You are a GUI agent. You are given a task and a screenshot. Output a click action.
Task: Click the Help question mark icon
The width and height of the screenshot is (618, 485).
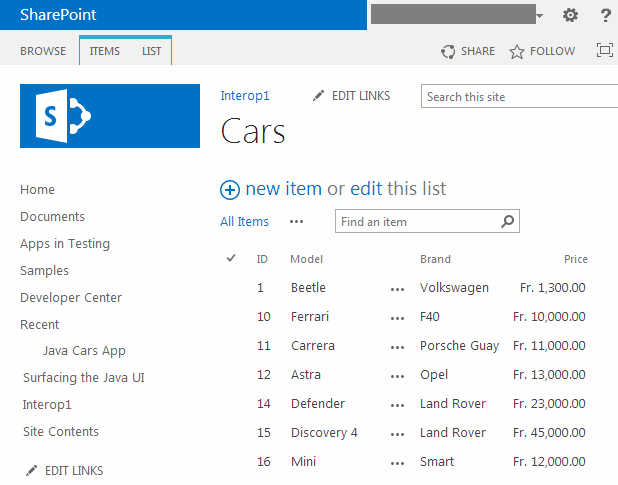coord(605,15)
